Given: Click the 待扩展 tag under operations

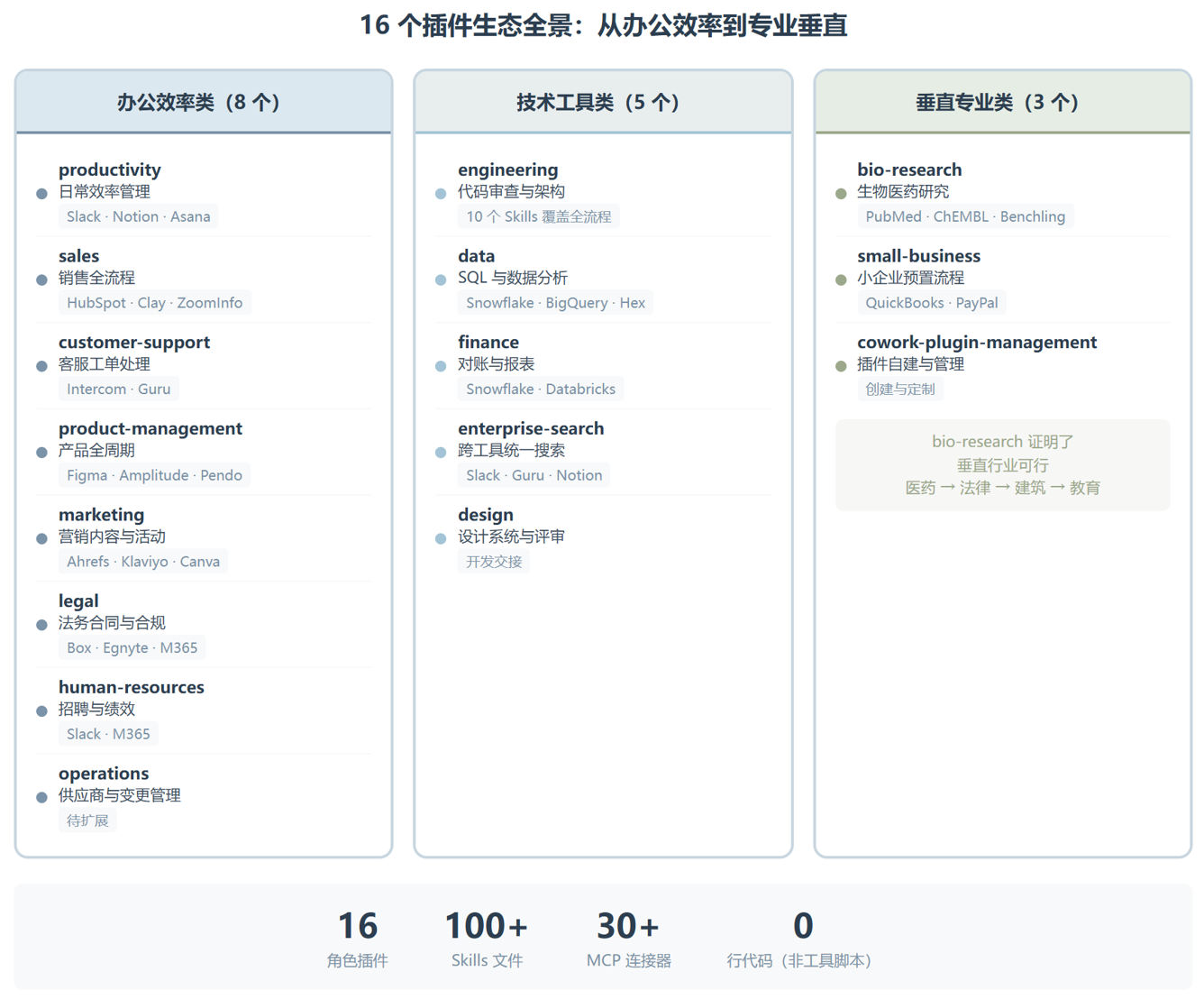Looking at the screenshot, I should (87, 820).
